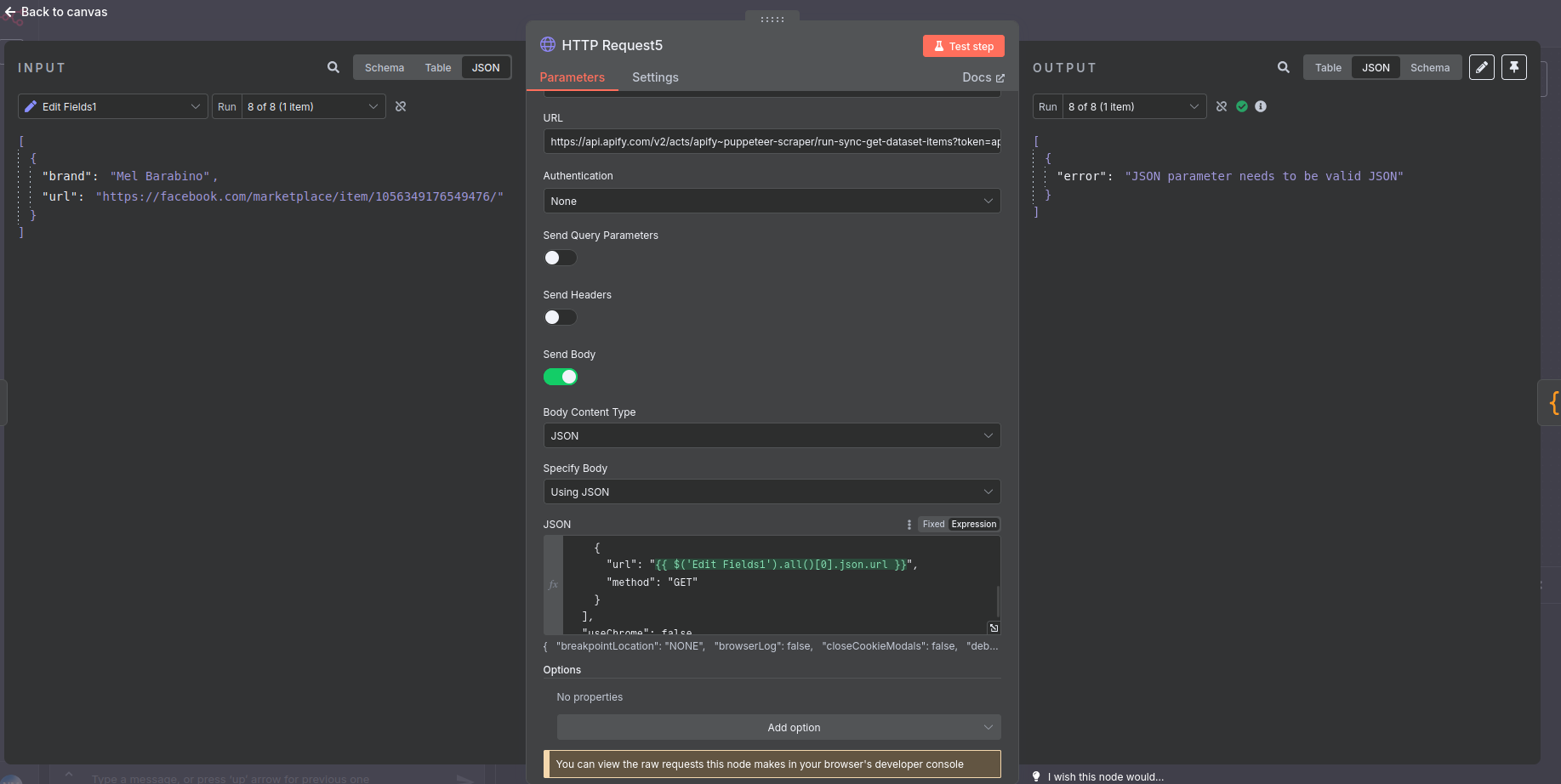
Task: Click the Test step button
Action: coord(963,46)
